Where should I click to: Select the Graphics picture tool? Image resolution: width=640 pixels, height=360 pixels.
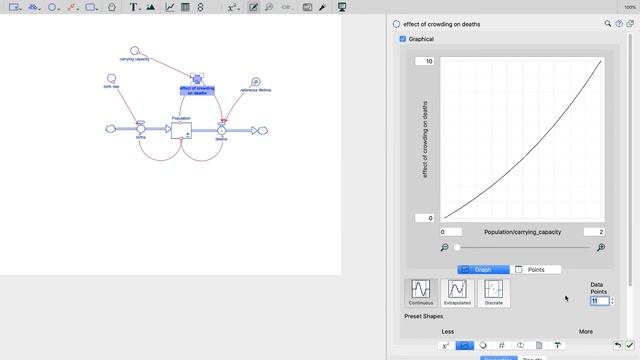151,7
